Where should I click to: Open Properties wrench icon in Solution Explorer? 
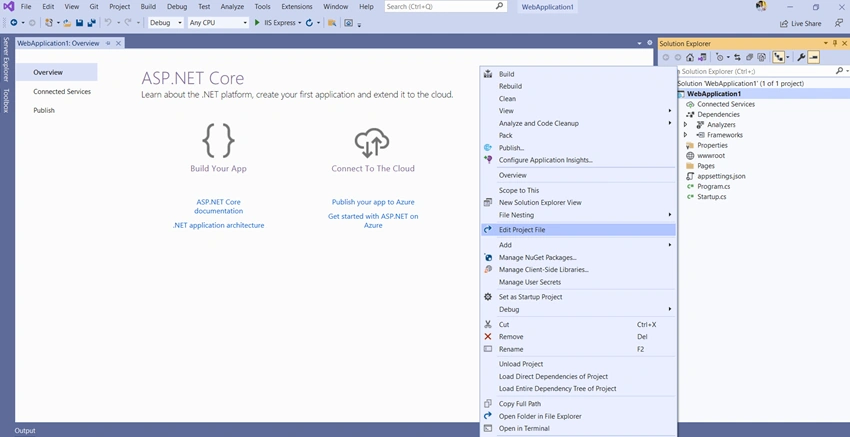click(x=801, y=57)
